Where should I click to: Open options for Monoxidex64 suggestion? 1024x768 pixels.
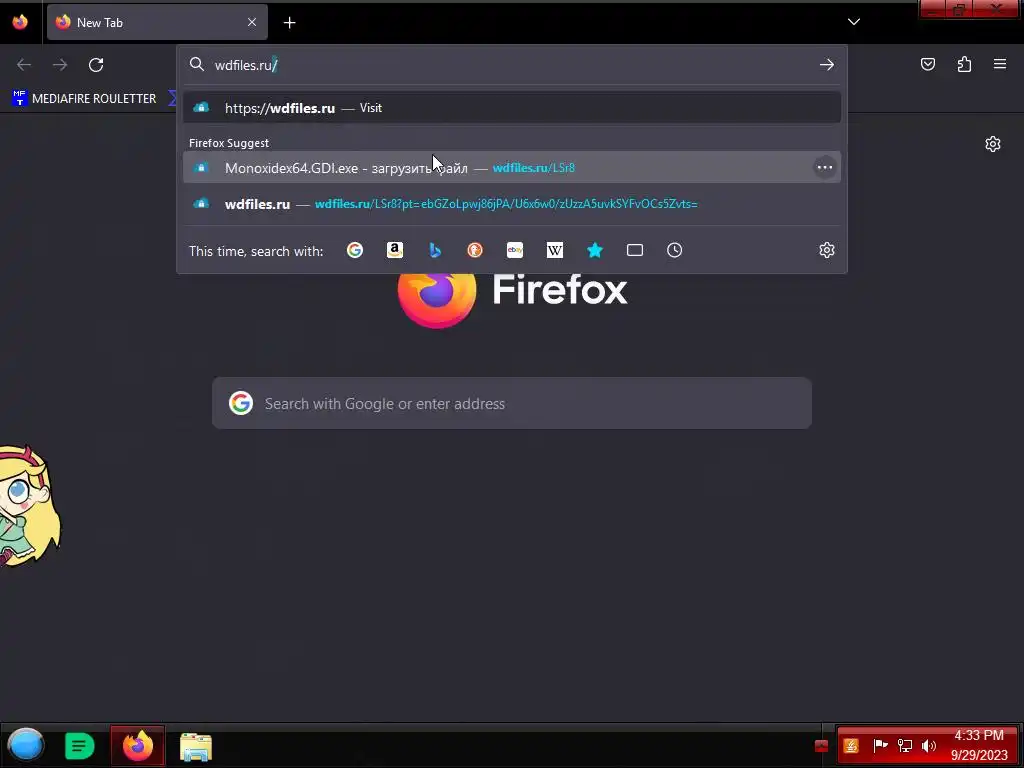pos(825,168)
